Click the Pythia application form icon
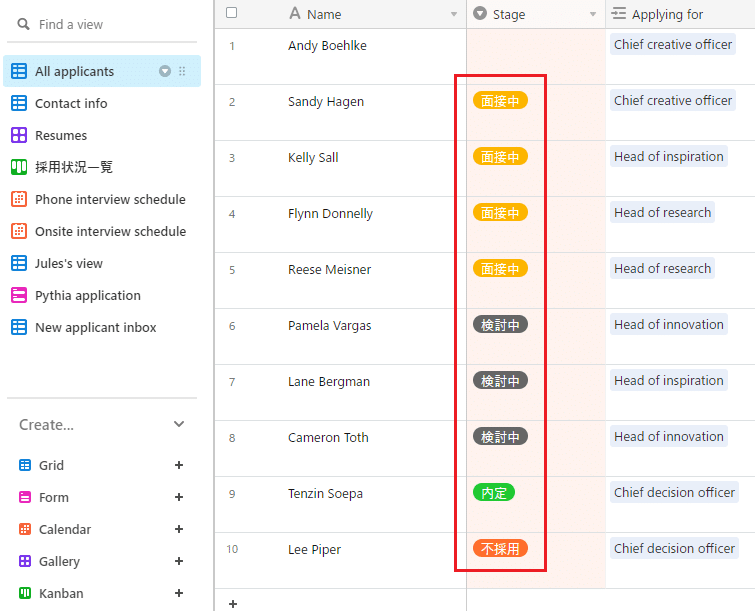This screenshot has height=611, width=755. (19, 295)
